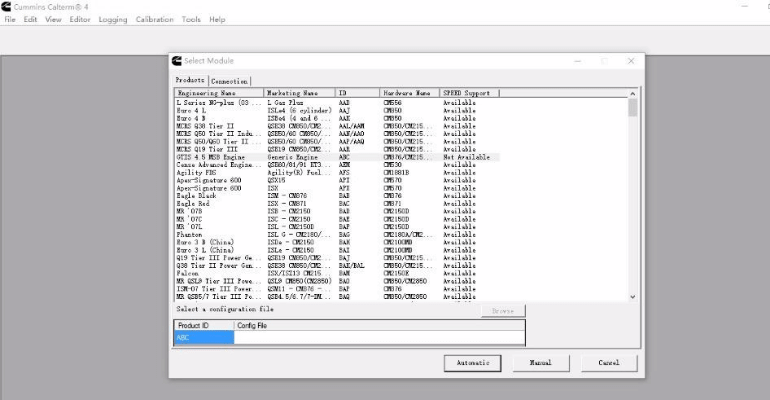Select the Euro 3 B (China) row
The height and width of the screenshot is (400, 770).
337,242
